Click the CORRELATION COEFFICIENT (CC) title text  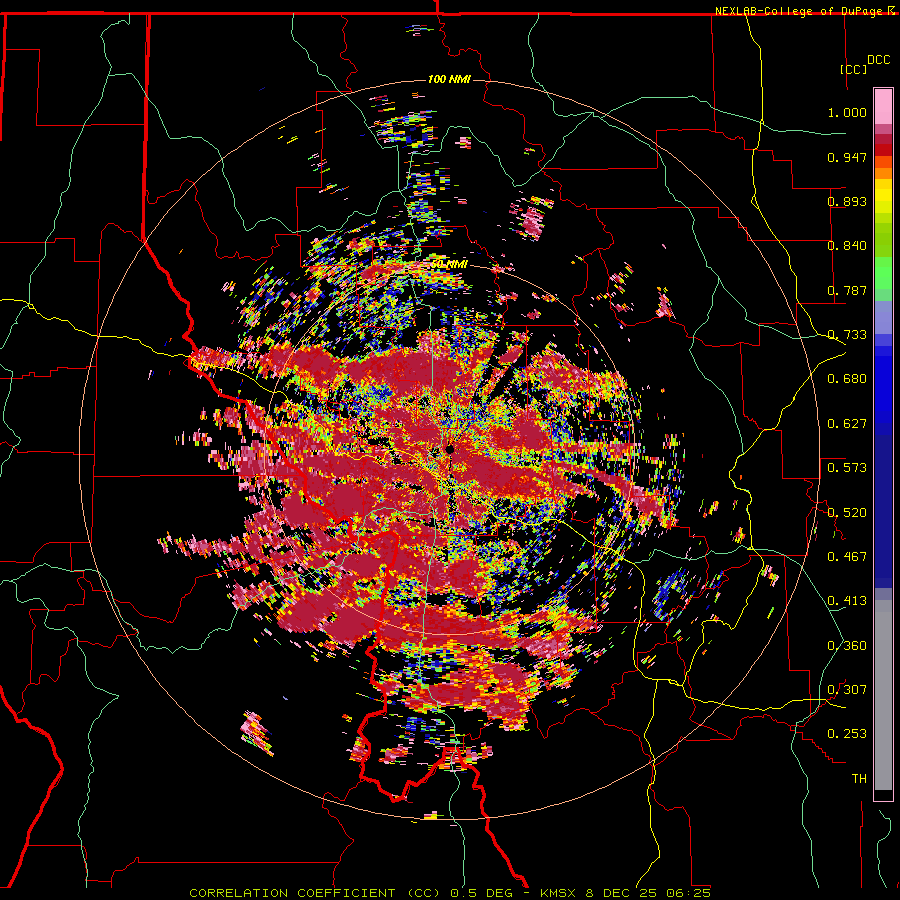point(315,893)
